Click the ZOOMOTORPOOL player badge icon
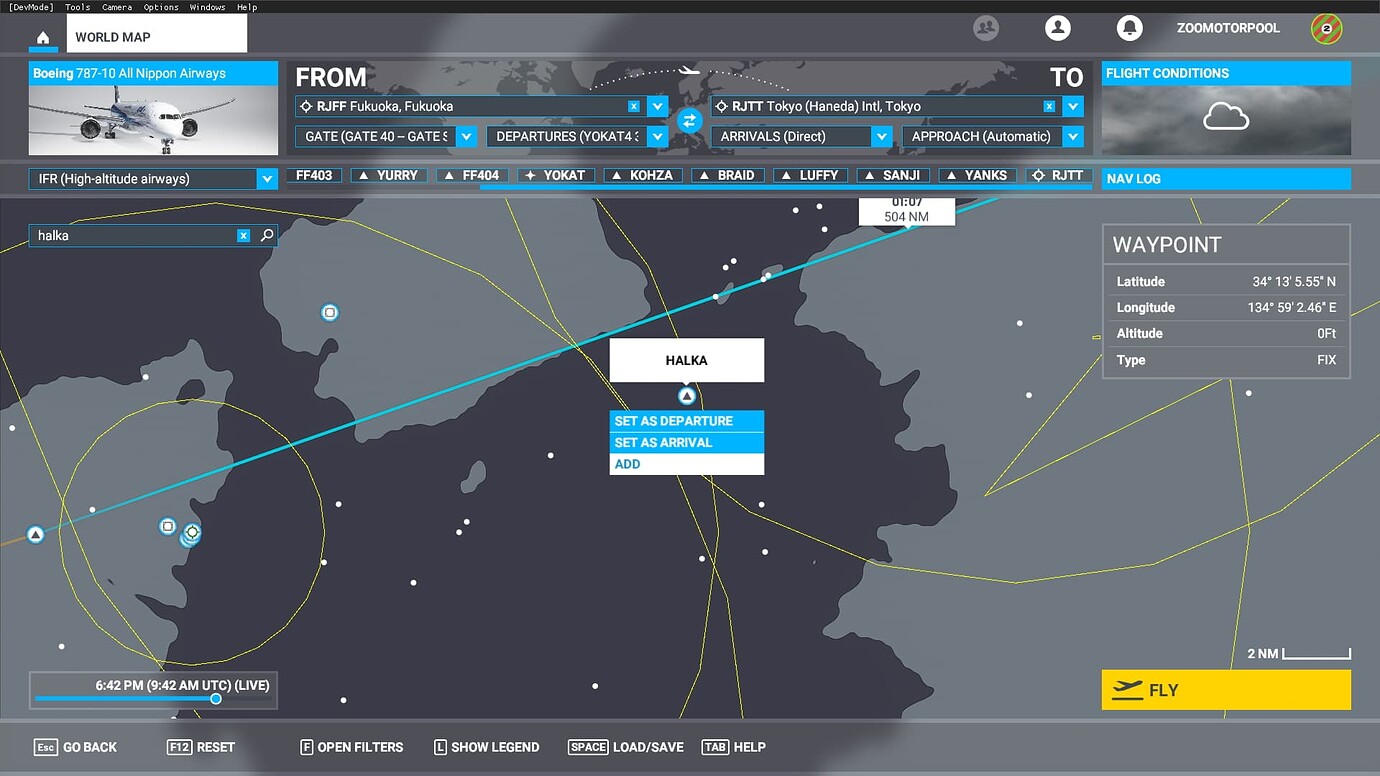1380x776 pixels. coord(1326,28)
